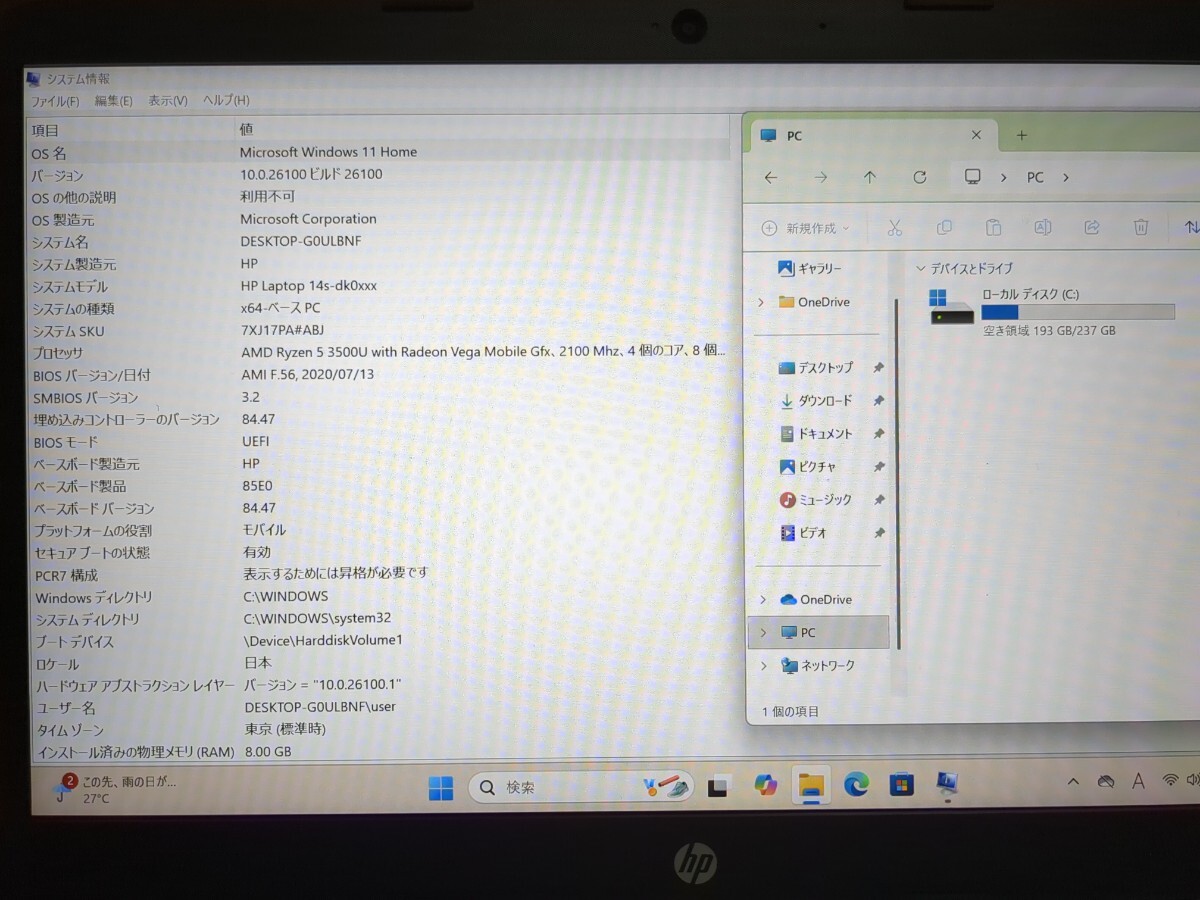The width and height of the screenshot is (1200, 900).
Task: Open ダウンロード in quick access
Action: (x=816, y=401)
